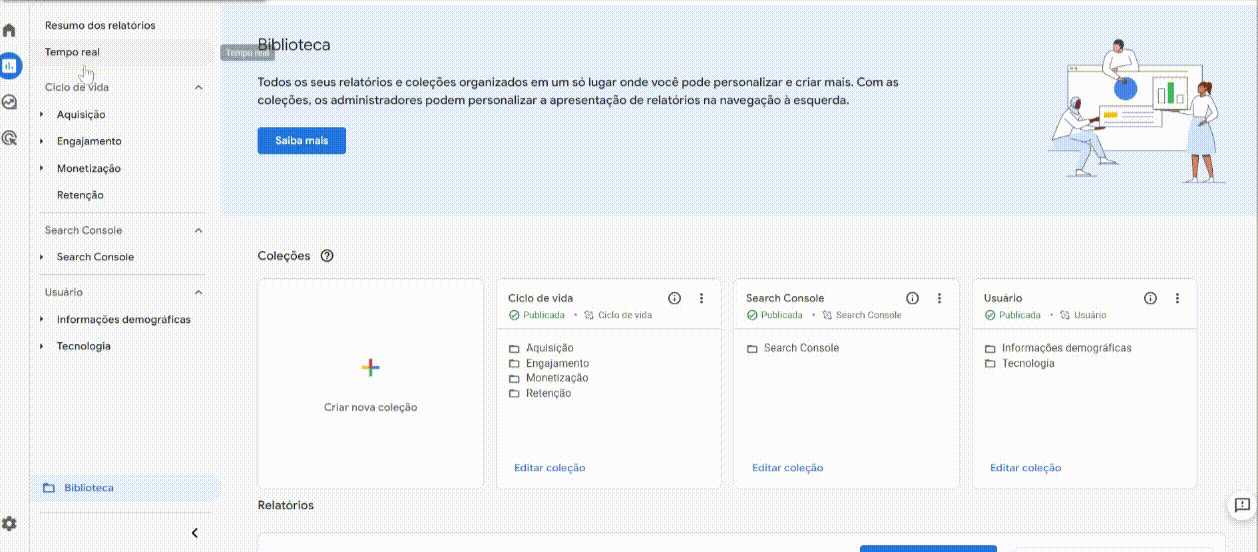
Task: Expand the Aquisição tree item
Action: [x=42, y=115]
